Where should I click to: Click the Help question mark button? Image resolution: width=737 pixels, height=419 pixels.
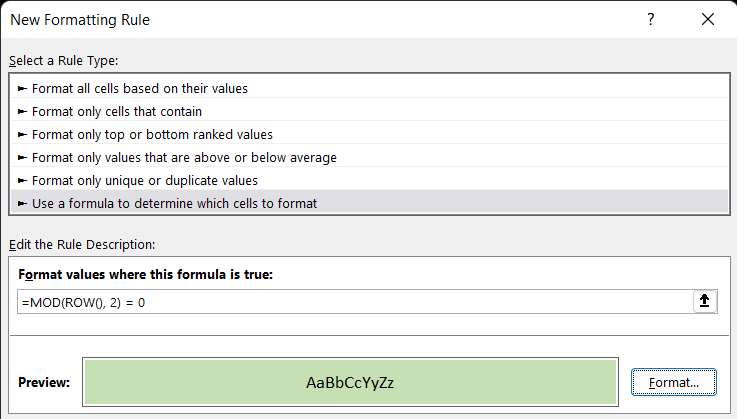click(x=651, y=19)
